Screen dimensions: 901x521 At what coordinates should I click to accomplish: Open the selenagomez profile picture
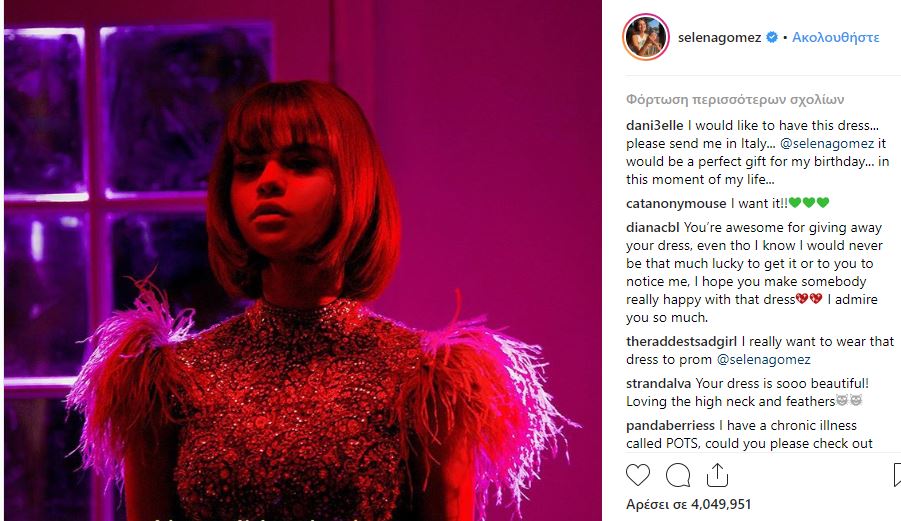click(x=646, y=37)
